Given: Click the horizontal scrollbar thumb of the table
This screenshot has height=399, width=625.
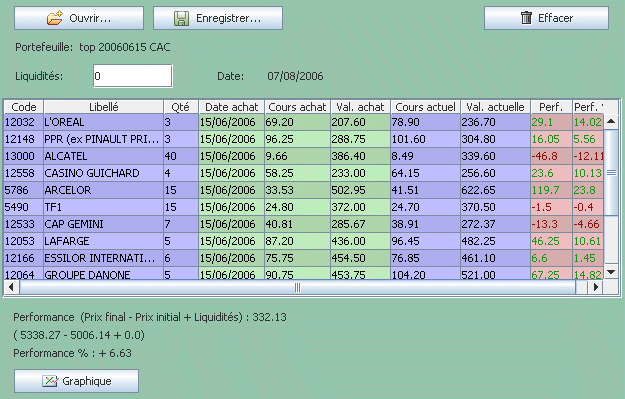Looking at the screenshot, I should pyautogui.click(x=297, y=287).
